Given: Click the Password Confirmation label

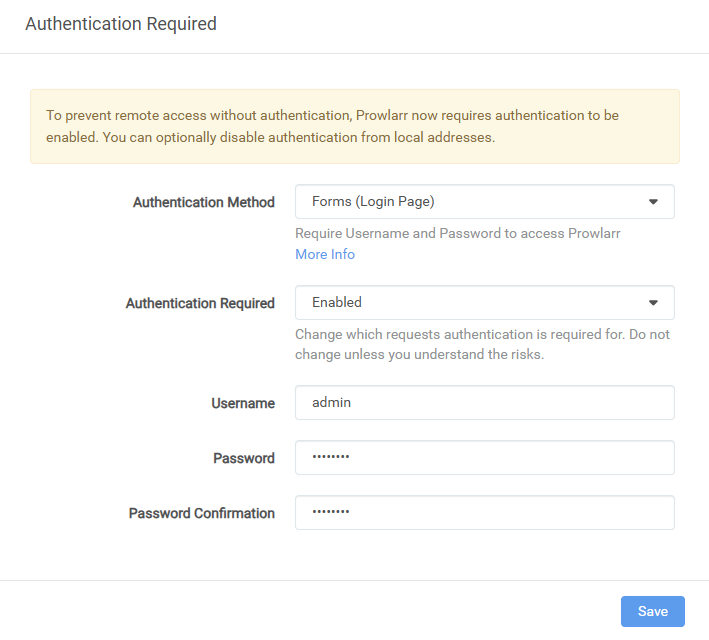Looking at the screenshot, I should coord(201,513).
